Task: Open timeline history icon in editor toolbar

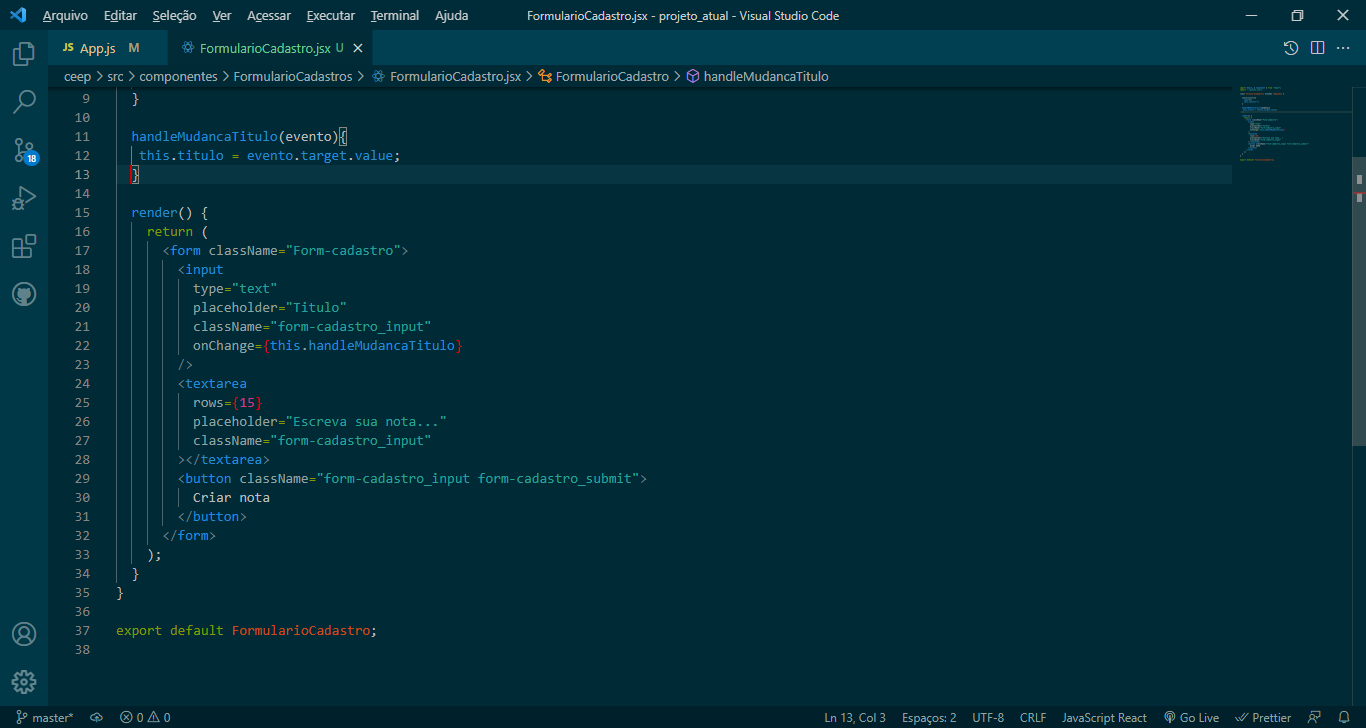Action: pyautogui.click(x=1291, y=48)
